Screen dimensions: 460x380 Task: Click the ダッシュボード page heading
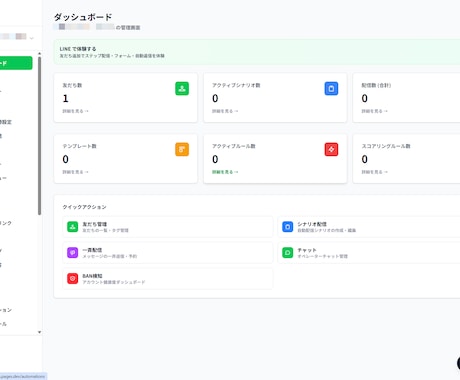(x=83, y=17)
